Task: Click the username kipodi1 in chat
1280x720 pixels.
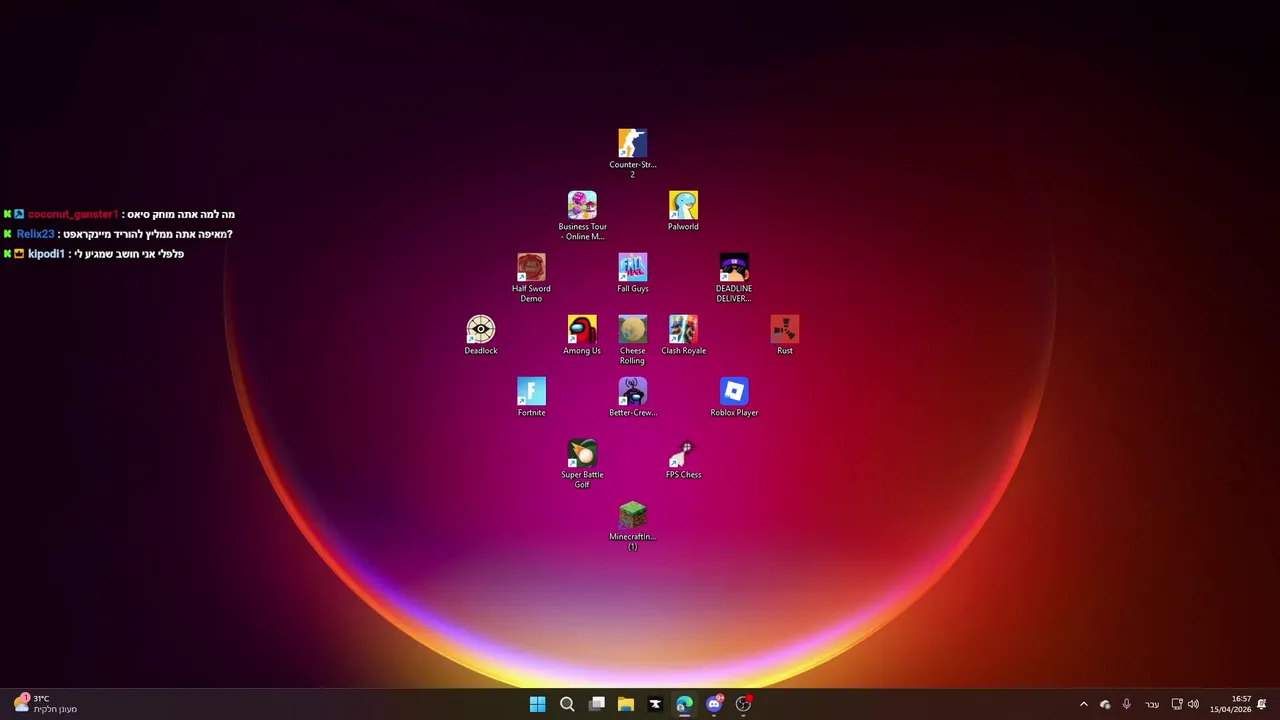Action: (46, 254)
